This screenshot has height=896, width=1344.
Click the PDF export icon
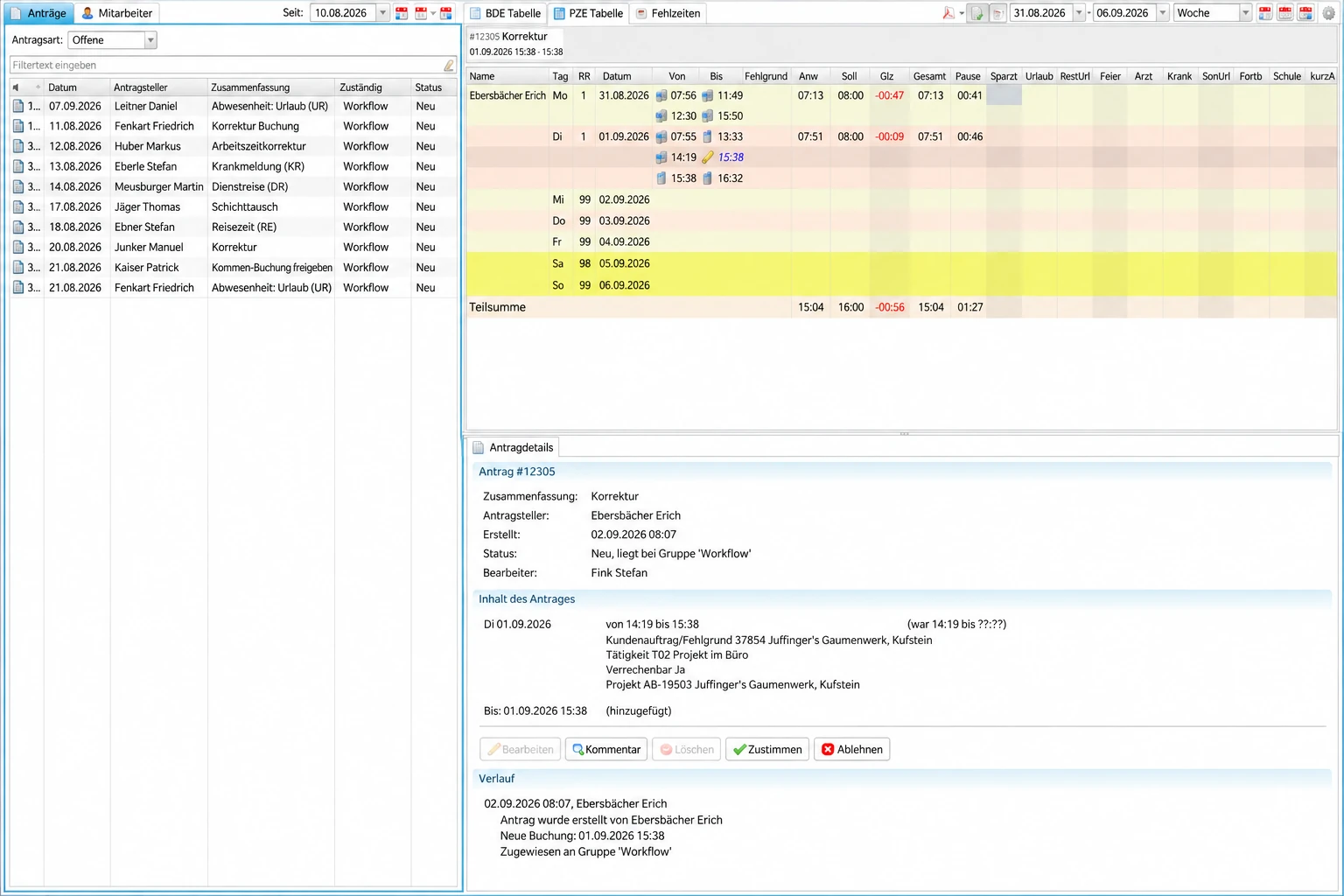tap(948, 13)
